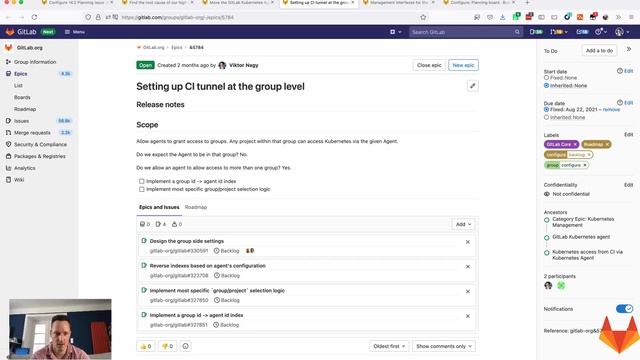The width and height of the screenshot is (640, 360).
Task: Give a thumbs up reaction
Action: point(146,346)
